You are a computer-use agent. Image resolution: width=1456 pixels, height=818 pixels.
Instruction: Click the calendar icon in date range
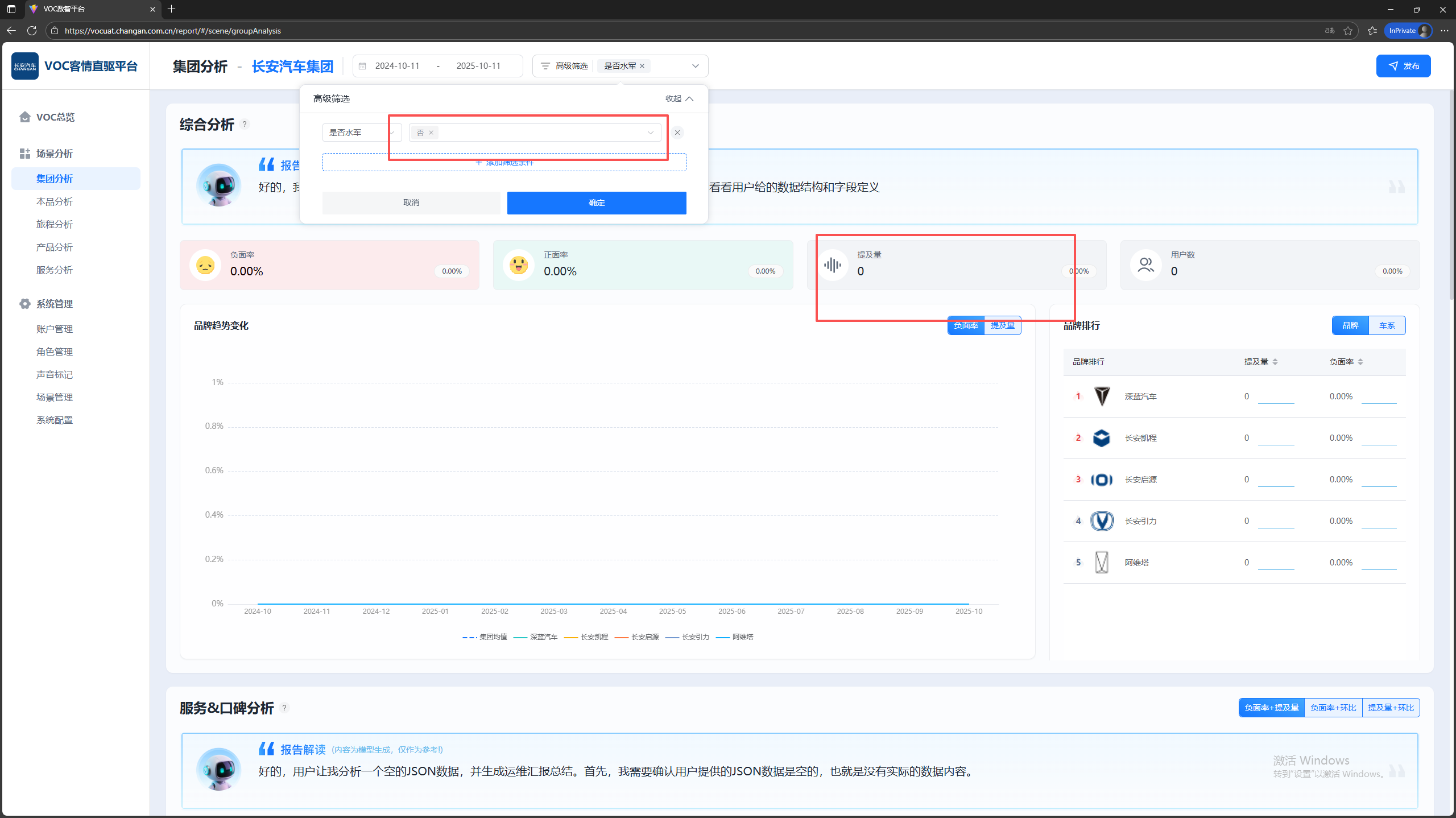point(362,66)
